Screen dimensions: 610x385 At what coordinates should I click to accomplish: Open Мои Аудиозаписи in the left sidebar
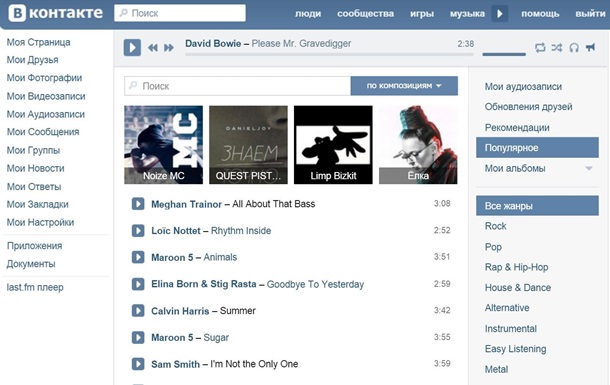[x=46, y=114]
